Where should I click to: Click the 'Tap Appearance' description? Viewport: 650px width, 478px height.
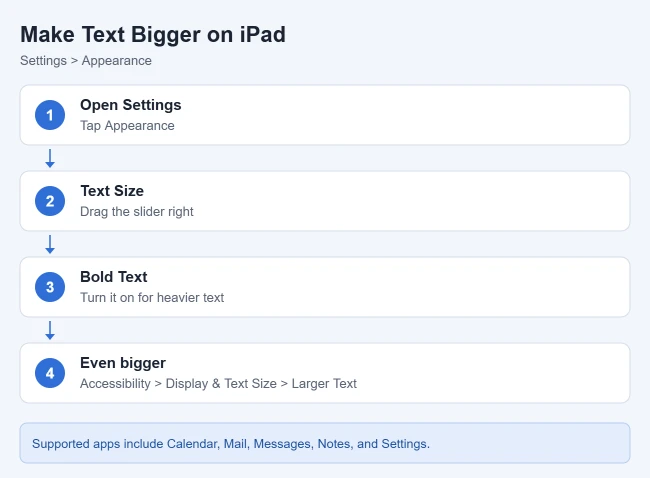(x=127, y=126)
